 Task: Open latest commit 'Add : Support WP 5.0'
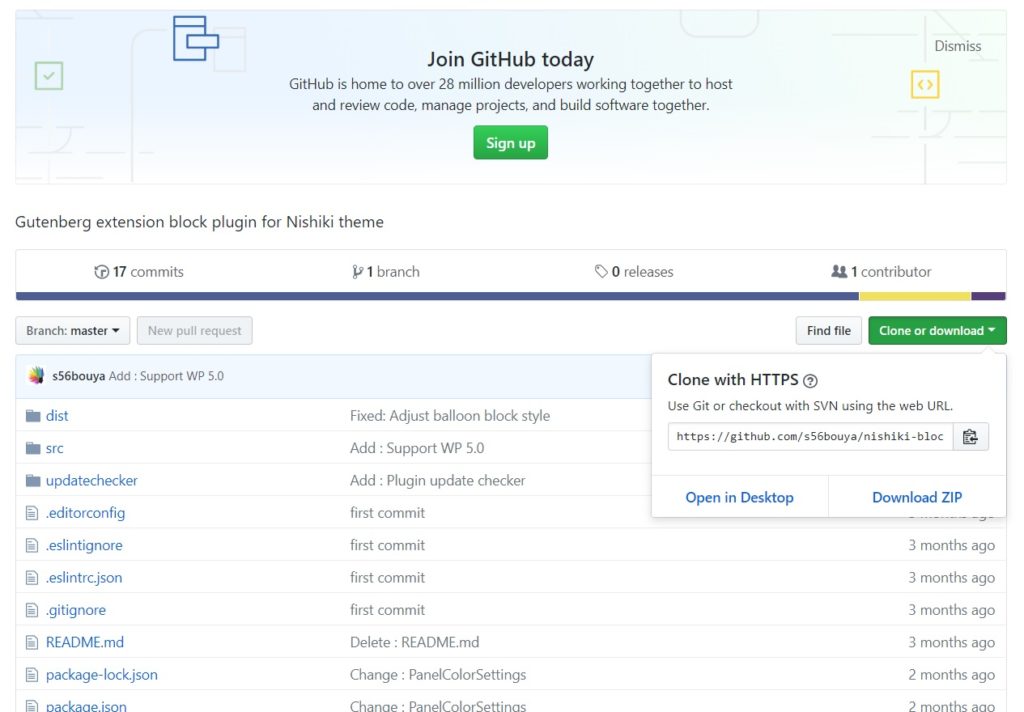(x=166, y=376)
